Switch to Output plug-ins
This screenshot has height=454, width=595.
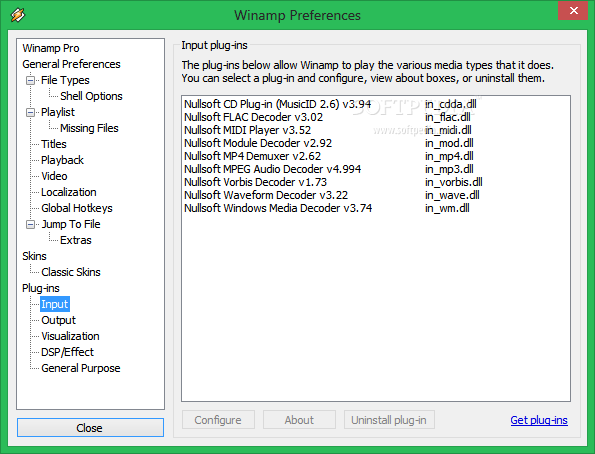coord(58,320)
